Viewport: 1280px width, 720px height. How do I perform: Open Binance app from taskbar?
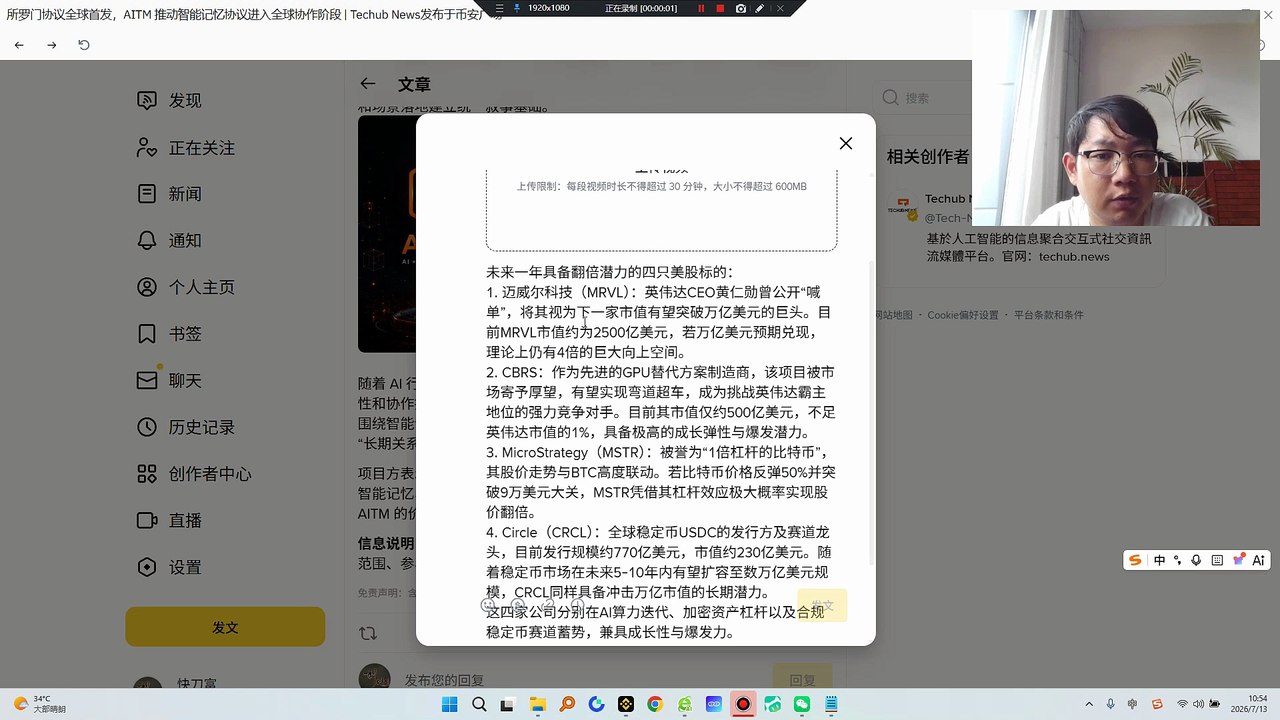click(x=626, y=704)
